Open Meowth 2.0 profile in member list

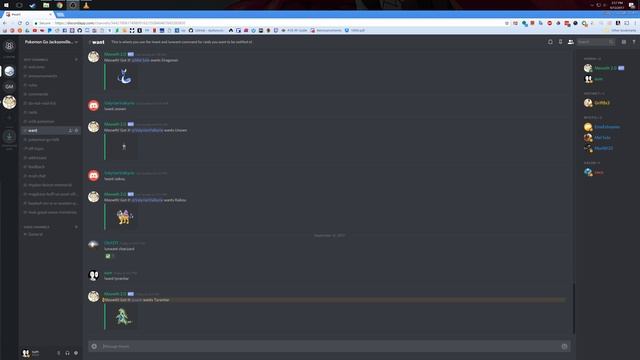(605, 68)
